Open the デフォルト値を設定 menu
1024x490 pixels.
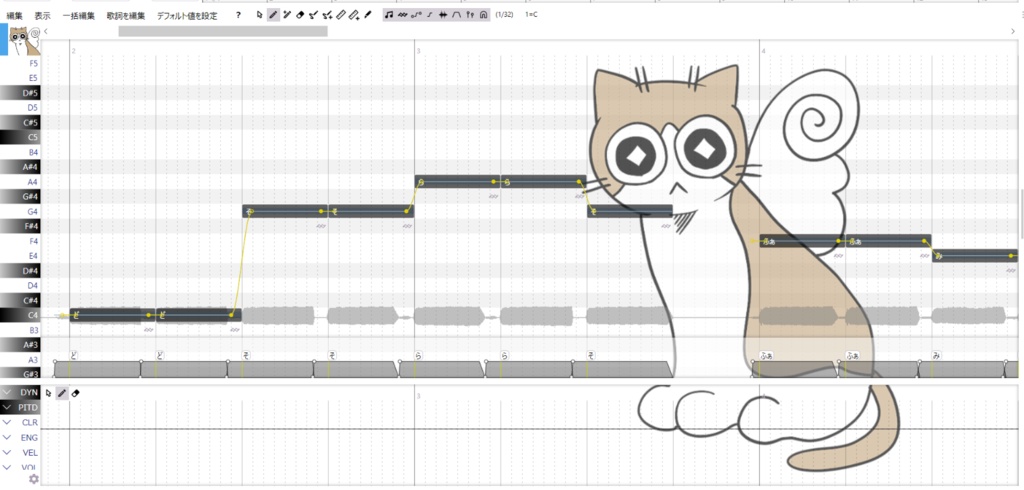(187, 15)
